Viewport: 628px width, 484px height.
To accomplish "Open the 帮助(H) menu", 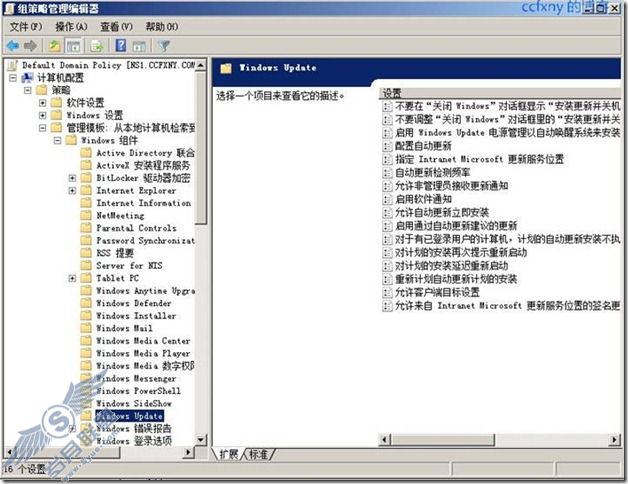I will (x=162, y=27).
